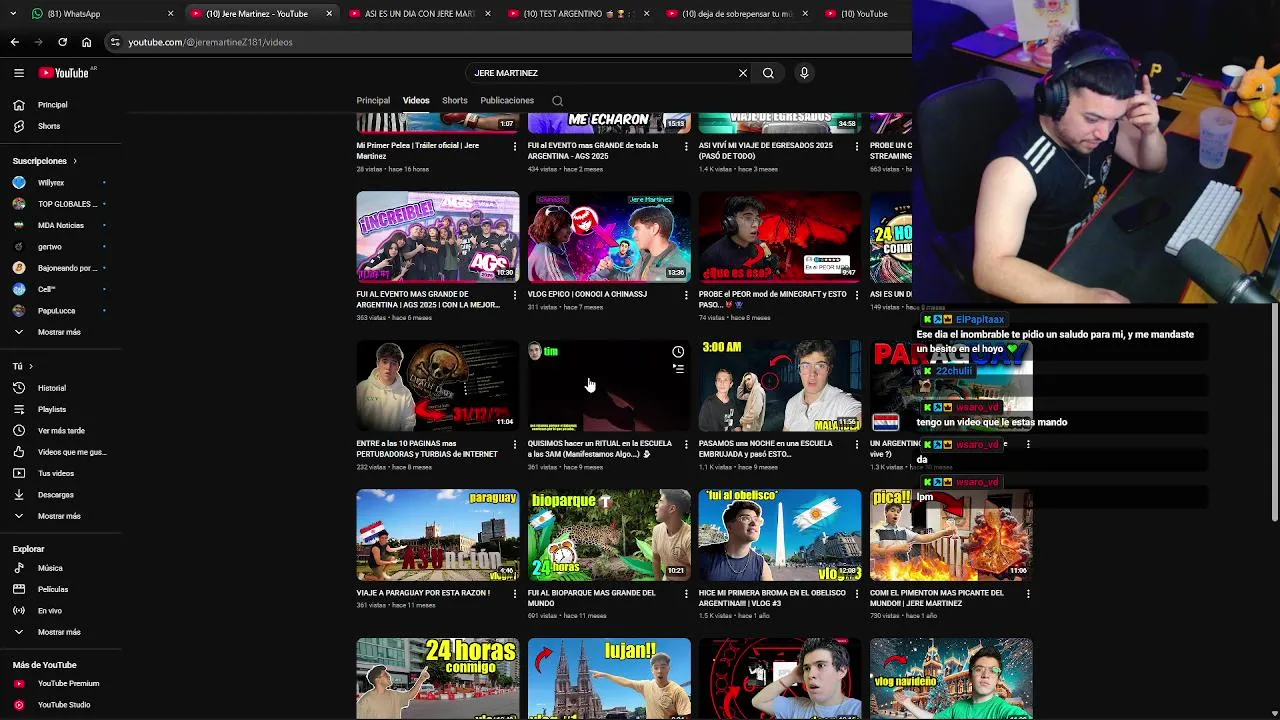Image resolution: width=1280 pixels, height=720 pixels.
Task: Open options menu for BIOPARQUE video
Action: (686, 593)
